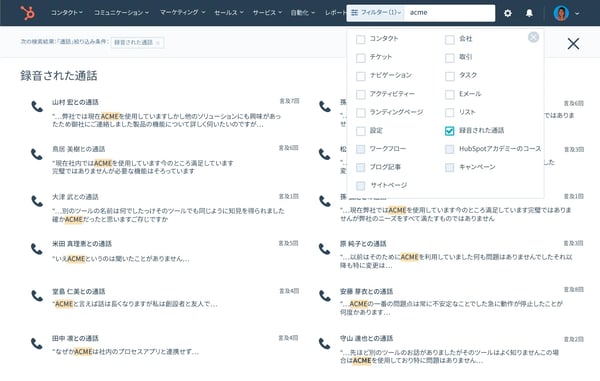Check the ランディングページ filter checkbox
This screenshot has height=381, width=600.
(x=360, y=112)
